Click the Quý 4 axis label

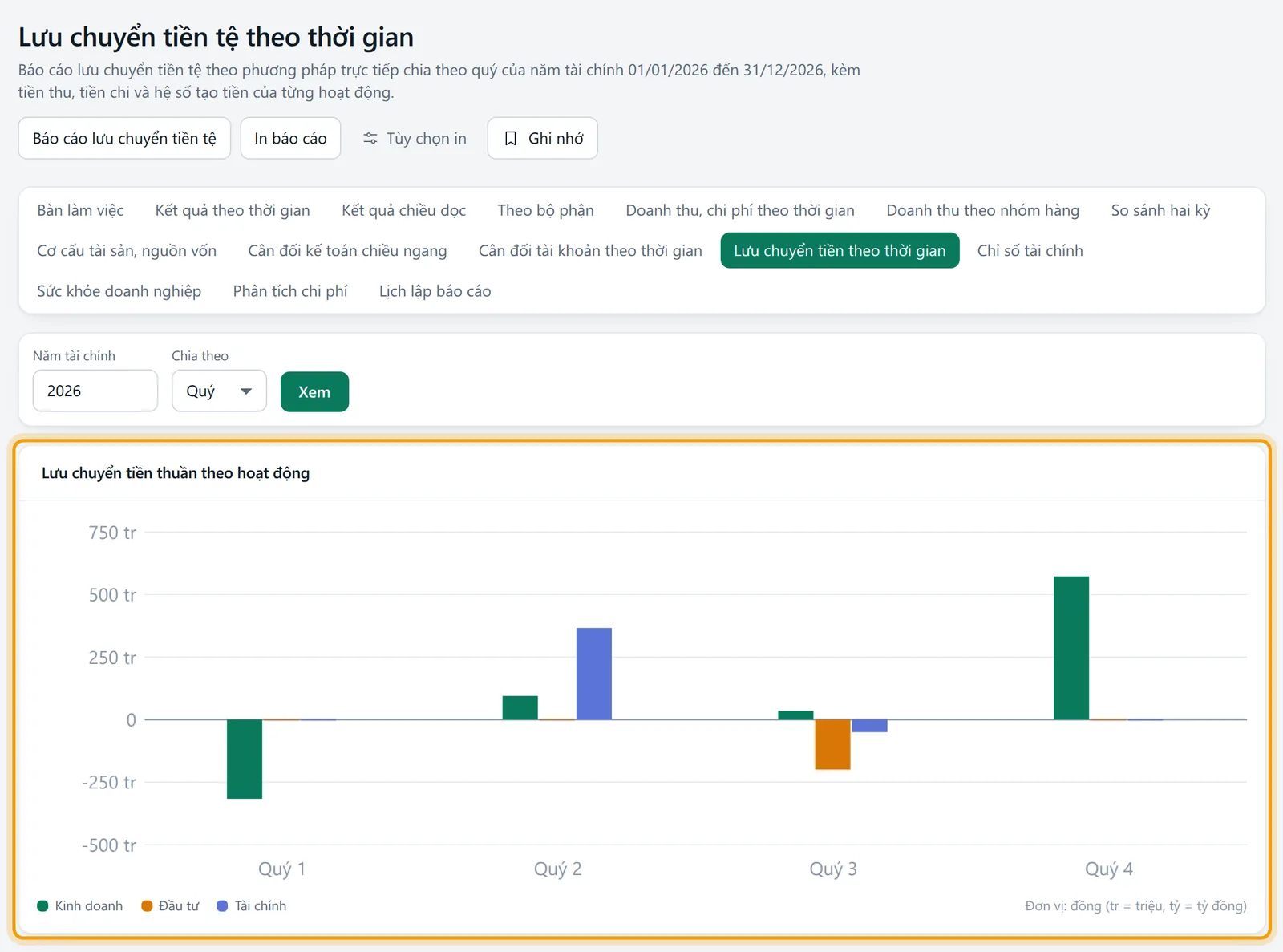point(1109,869)
